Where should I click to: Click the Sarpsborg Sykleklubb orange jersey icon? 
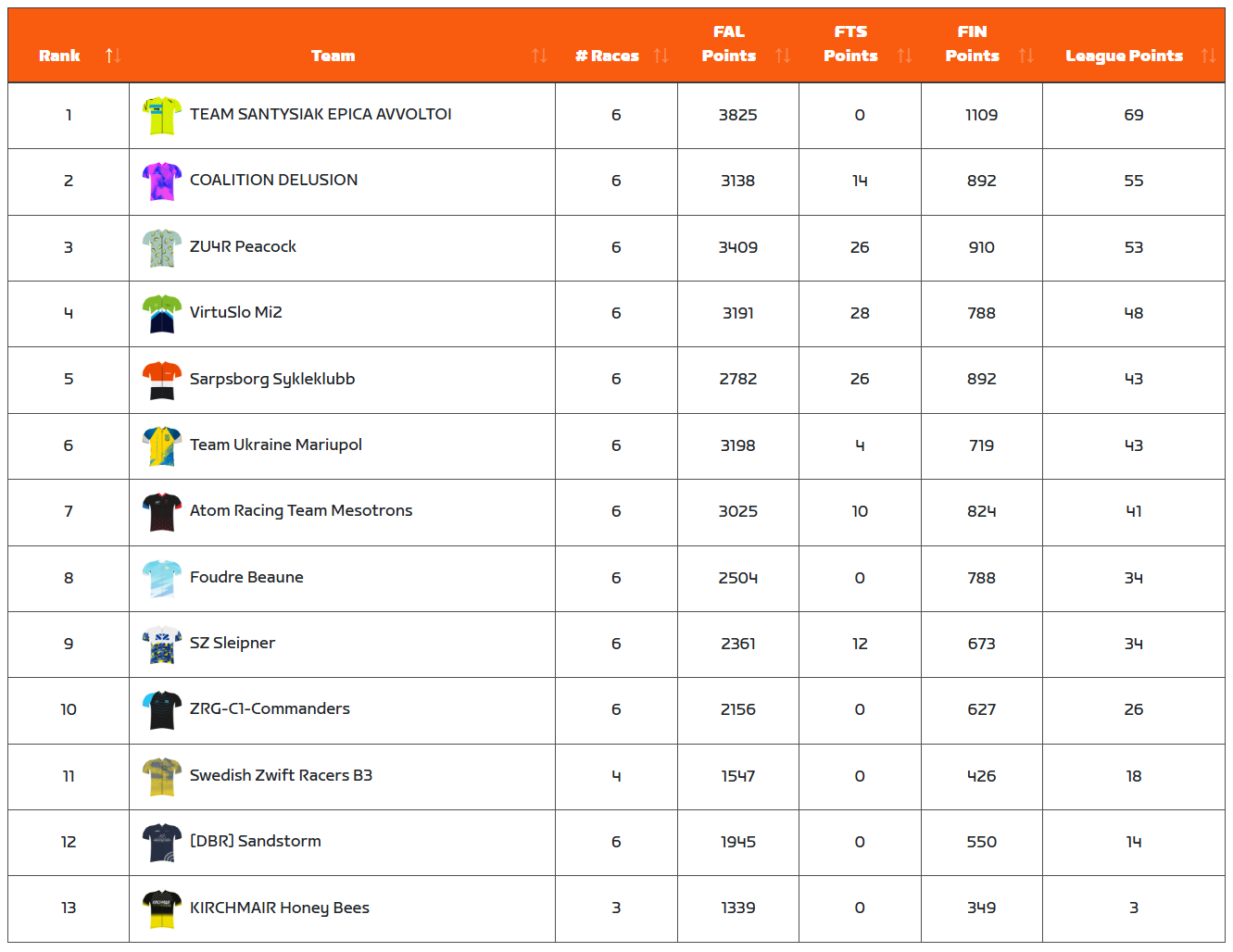point(162,380)
